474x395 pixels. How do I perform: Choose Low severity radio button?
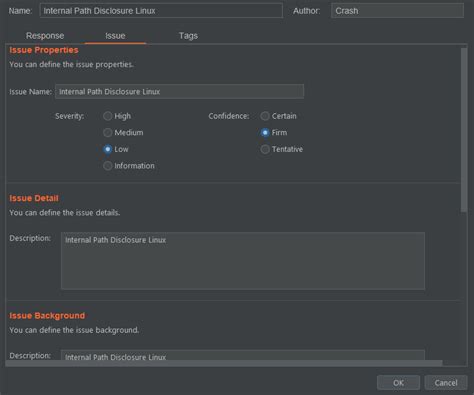[107, 149]
